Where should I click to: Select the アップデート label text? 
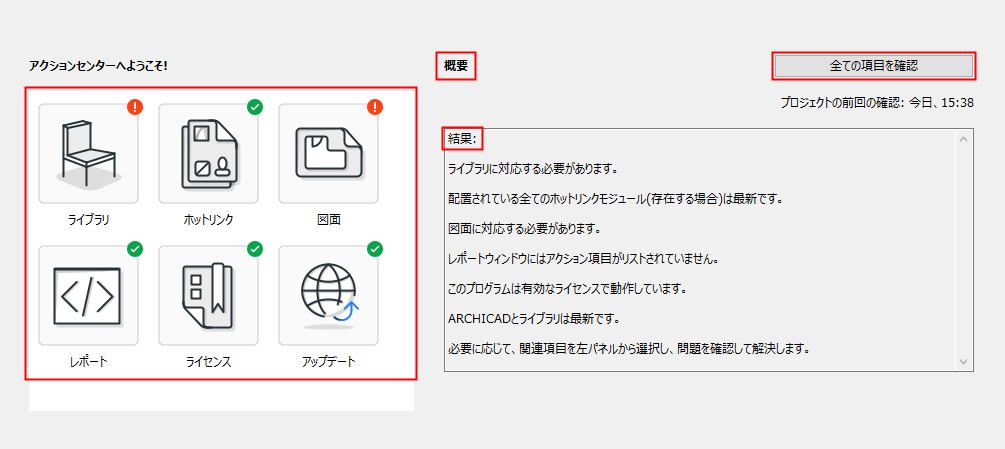point(329,362)
